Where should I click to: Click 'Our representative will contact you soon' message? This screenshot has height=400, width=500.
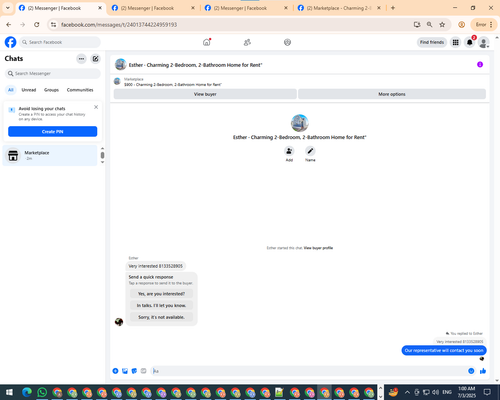tap(444, 350)
